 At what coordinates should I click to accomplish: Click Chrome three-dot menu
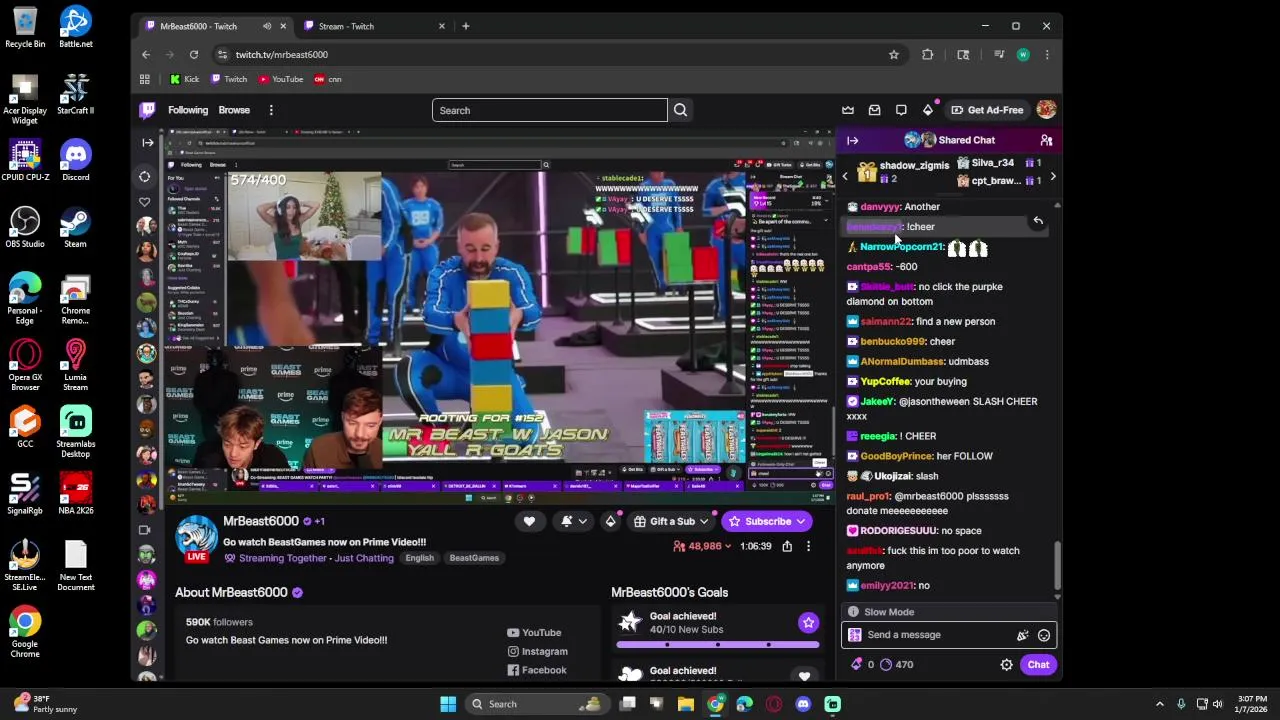(x=1047, y=55)
